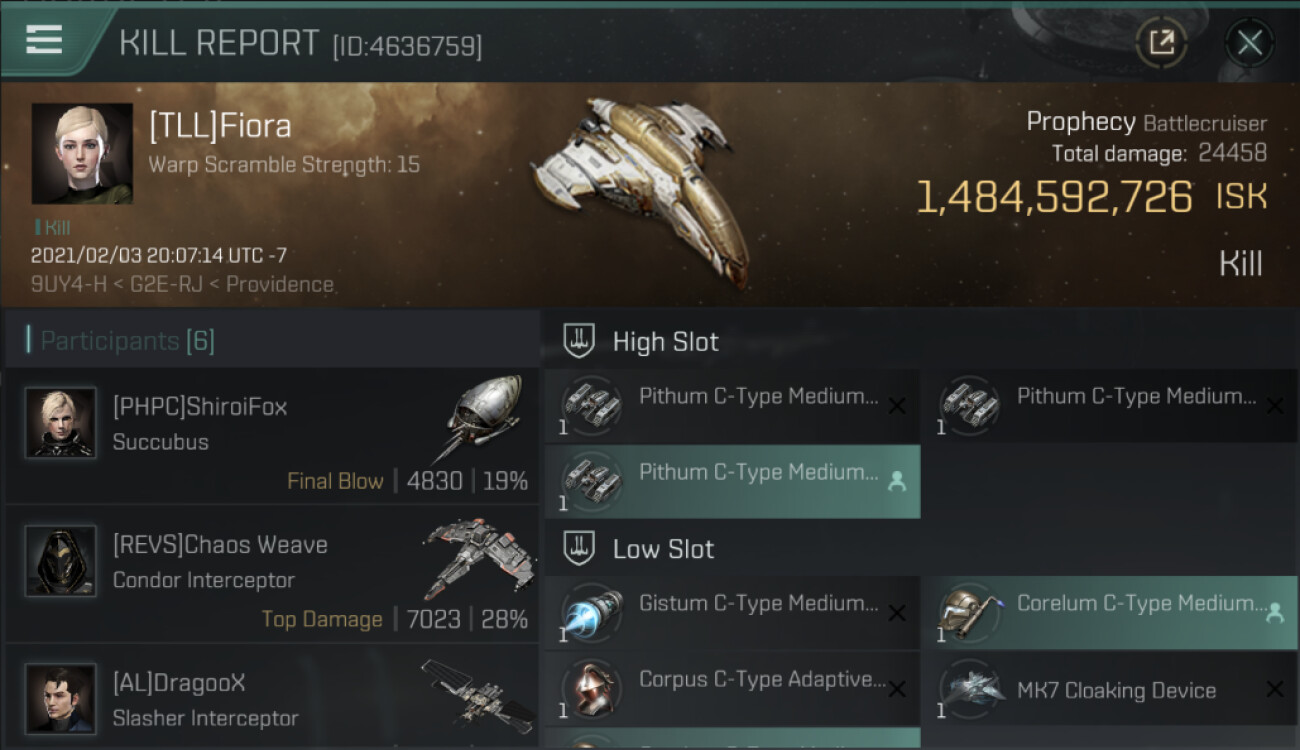Select Chaos Weave's pilot portrait
Screen dimensions: 1300x750
tap(61, 561)
